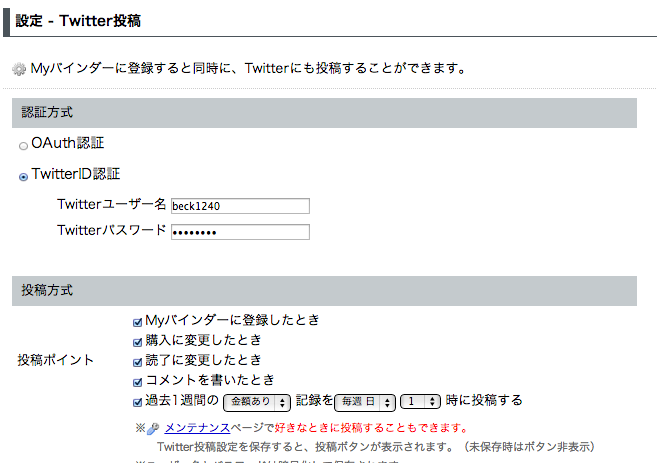Click the gear icon beside the Myバインダー description
Viewport: 657px width, 463px height.
coord(19,69)
